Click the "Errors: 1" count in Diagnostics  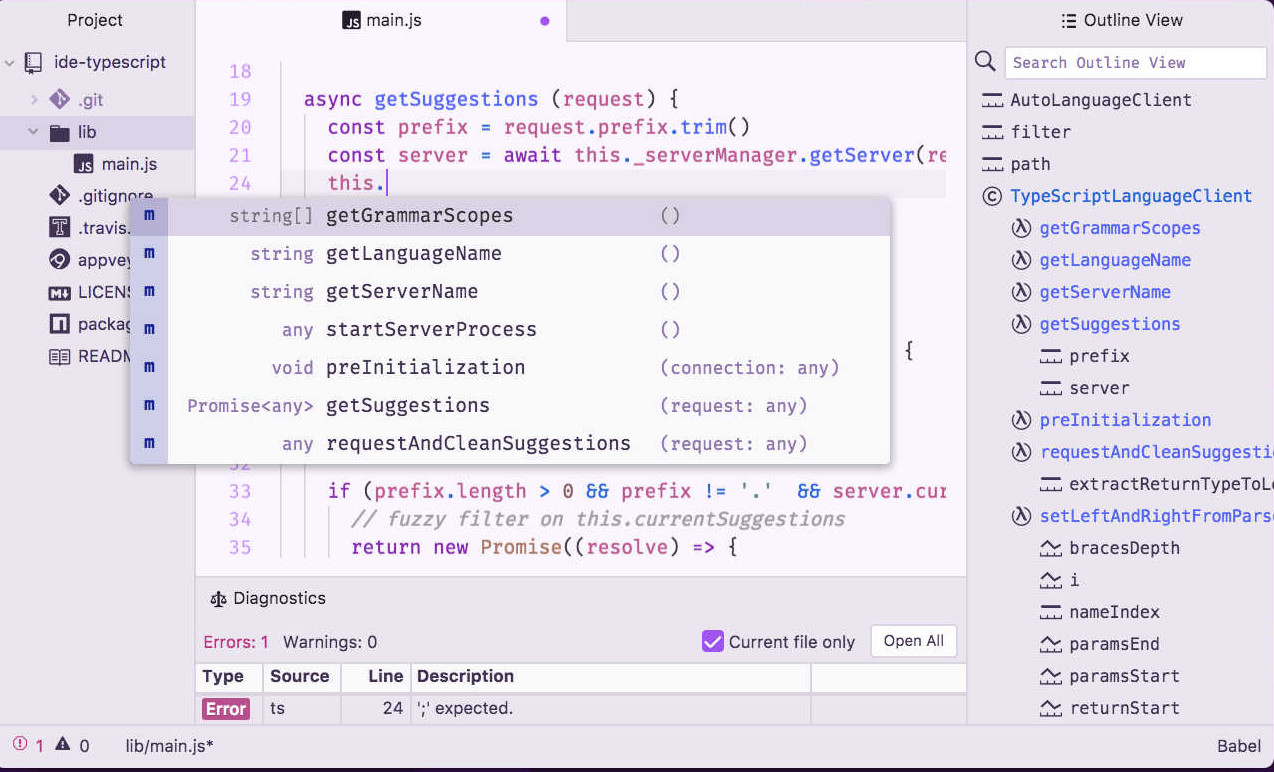(x=236, y=642)
